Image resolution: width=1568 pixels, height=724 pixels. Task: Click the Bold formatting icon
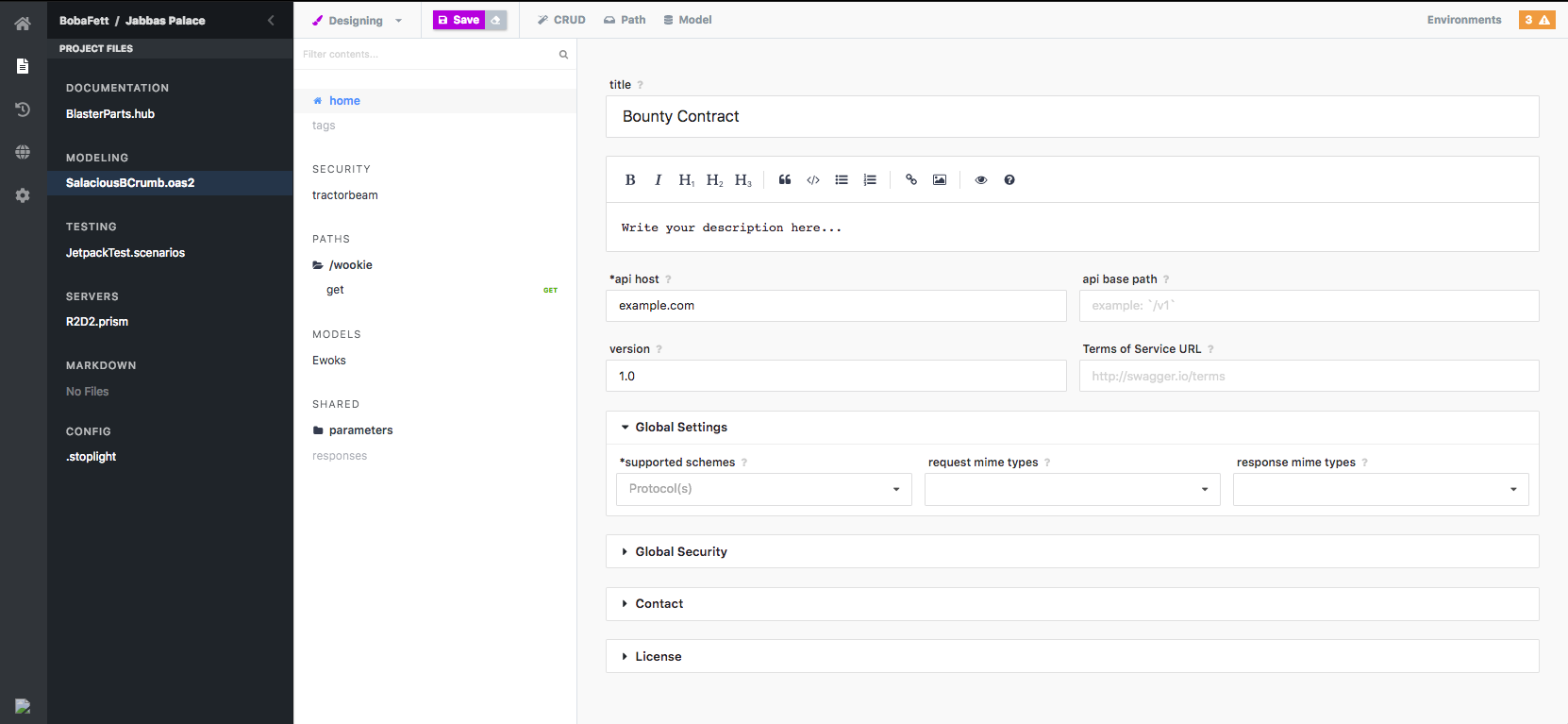coord(630,180)
